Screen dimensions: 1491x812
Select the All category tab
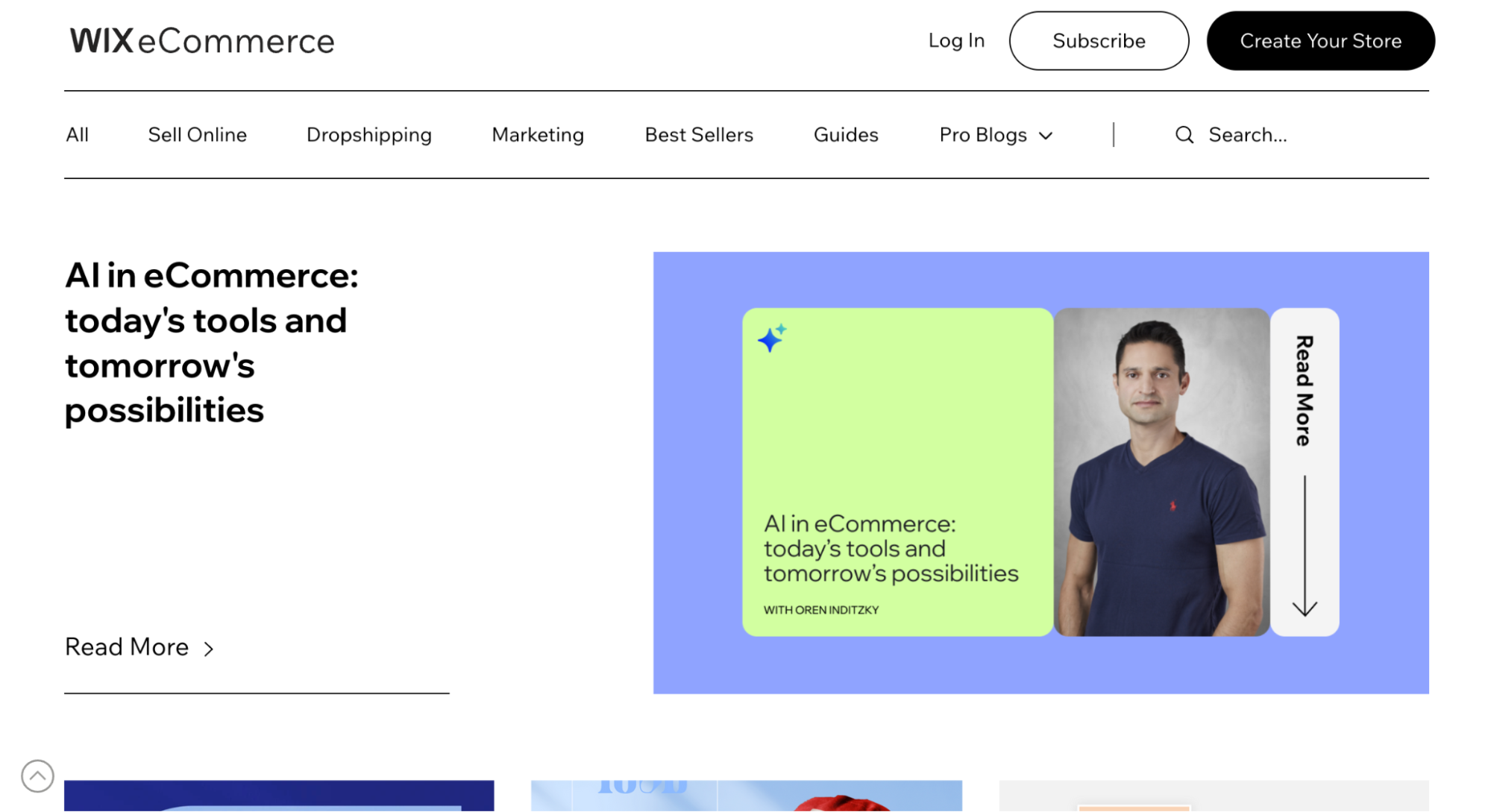(77, 135)
